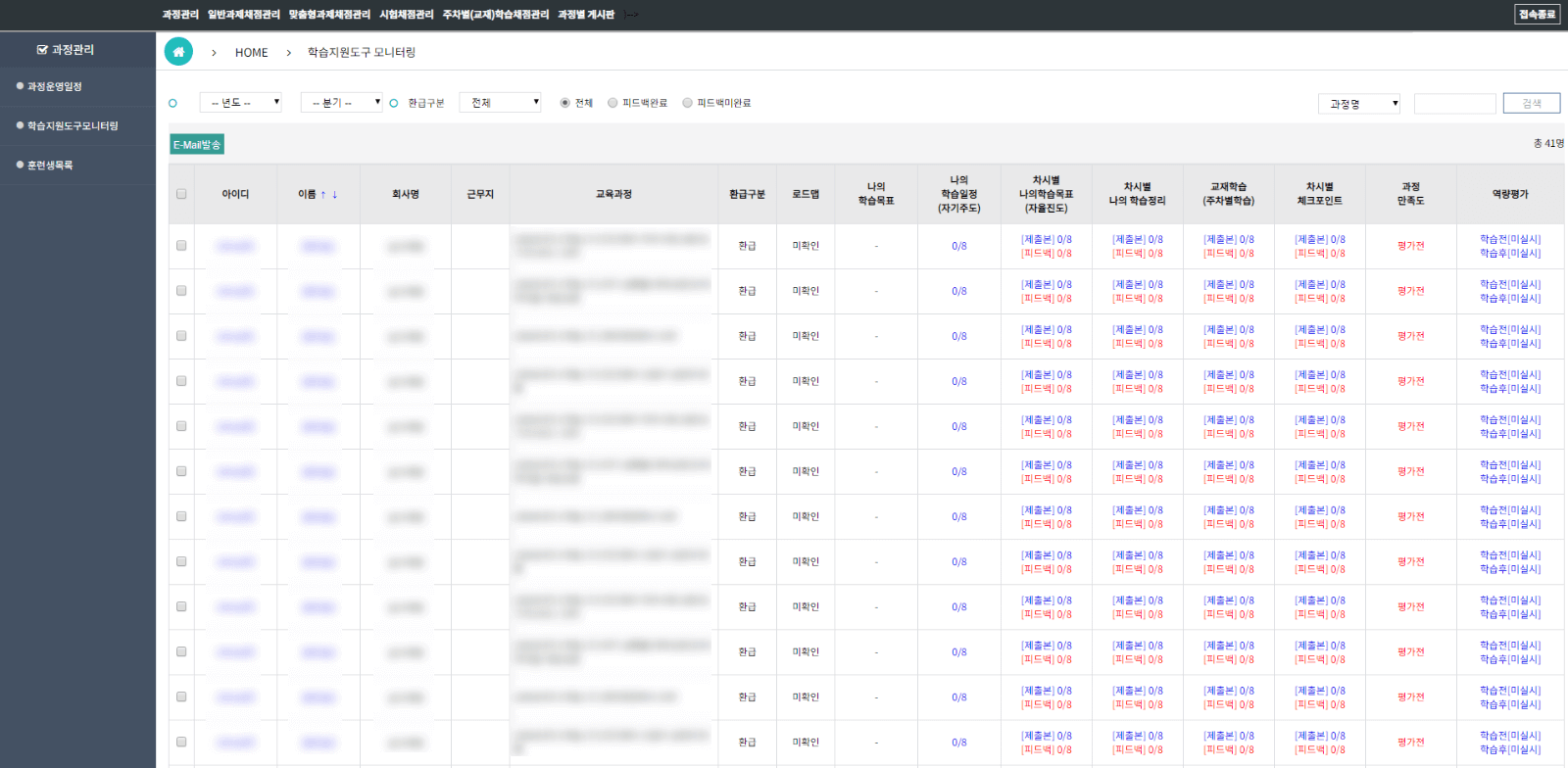Viewport: 1568px width, 768px height.
Task: Open the first row's 평가전 satisfaction link
Action: (x=1411, y=246)
